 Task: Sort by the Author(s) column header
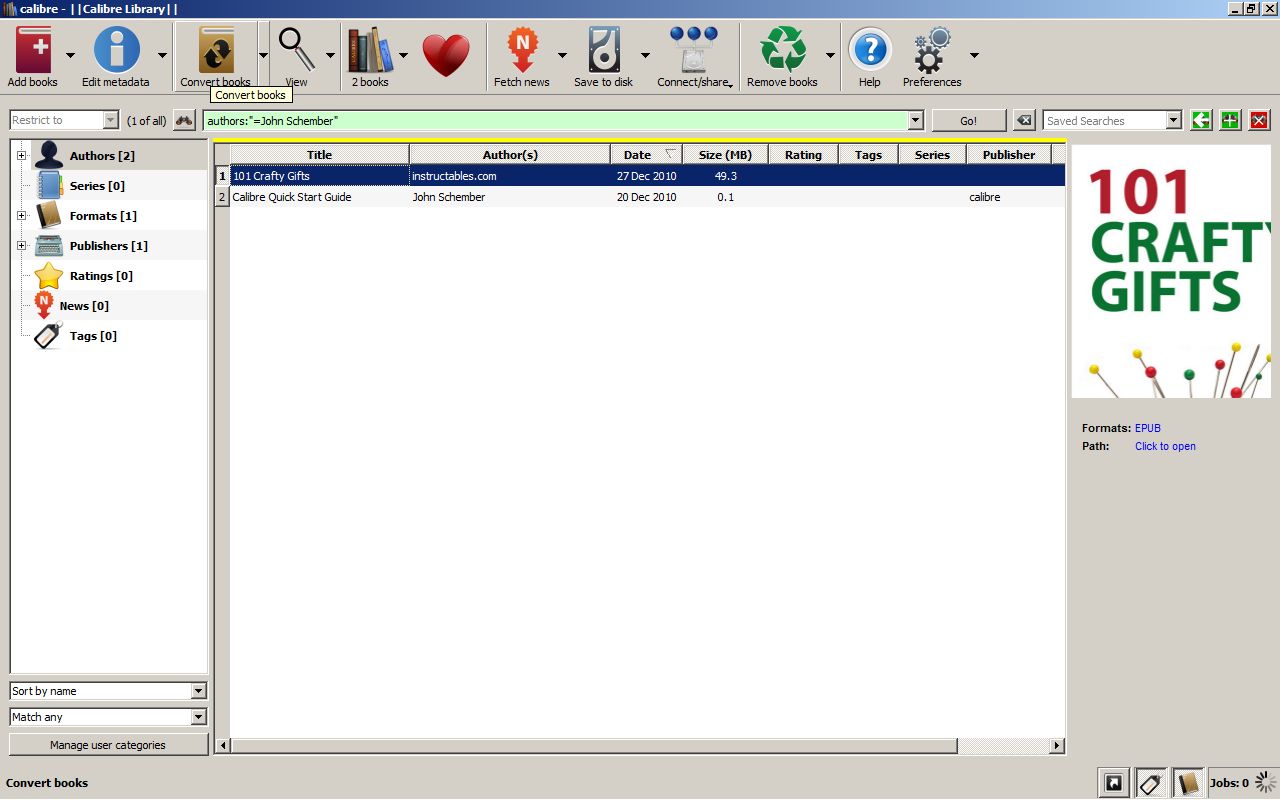pos(510,155)
